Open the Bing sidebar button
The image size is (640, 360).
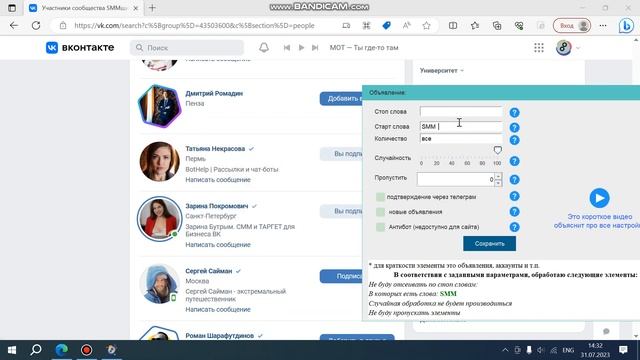tap(626, 26)
